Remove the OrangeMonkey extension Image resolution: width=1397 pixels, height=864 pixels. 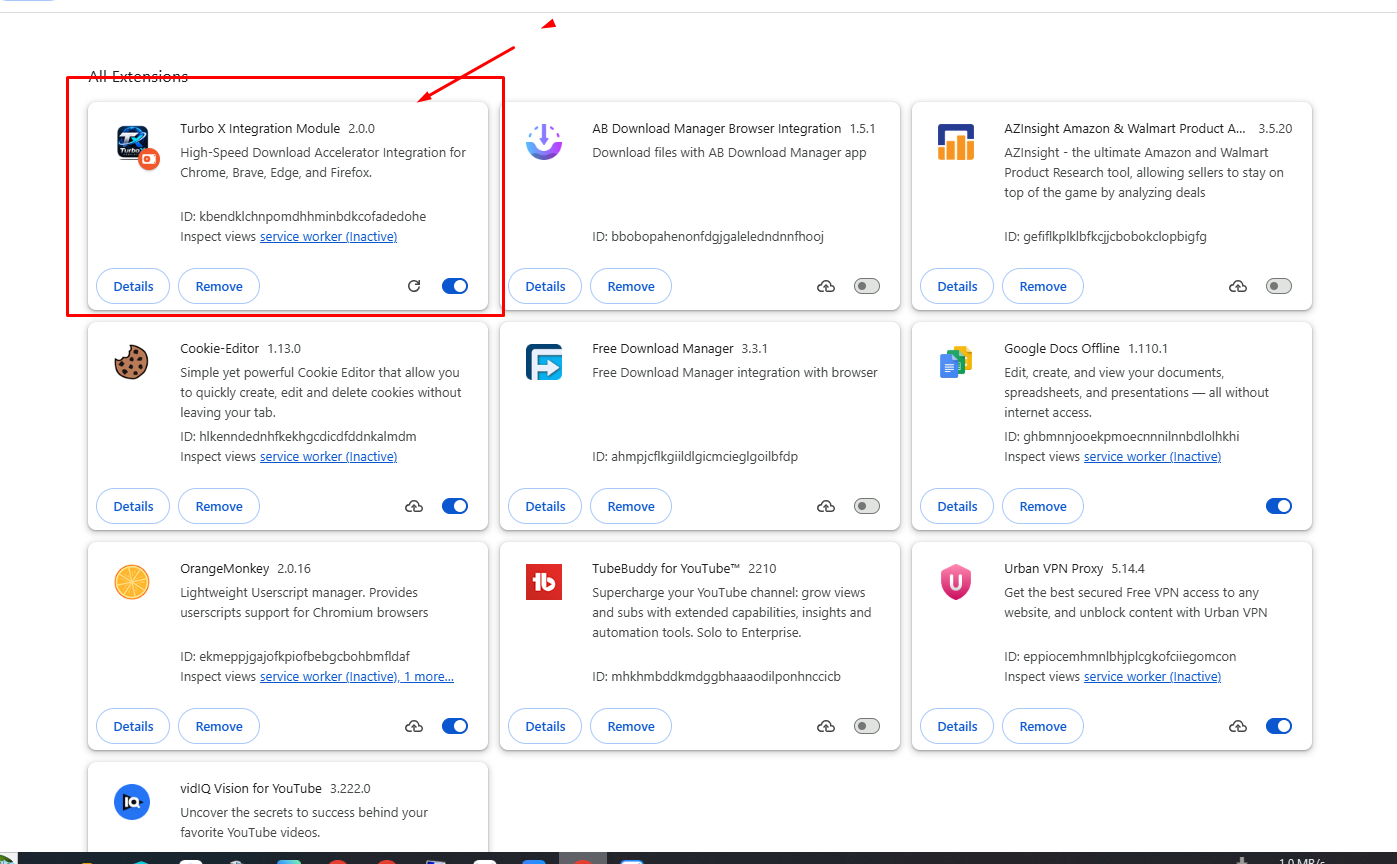point(219,726)
